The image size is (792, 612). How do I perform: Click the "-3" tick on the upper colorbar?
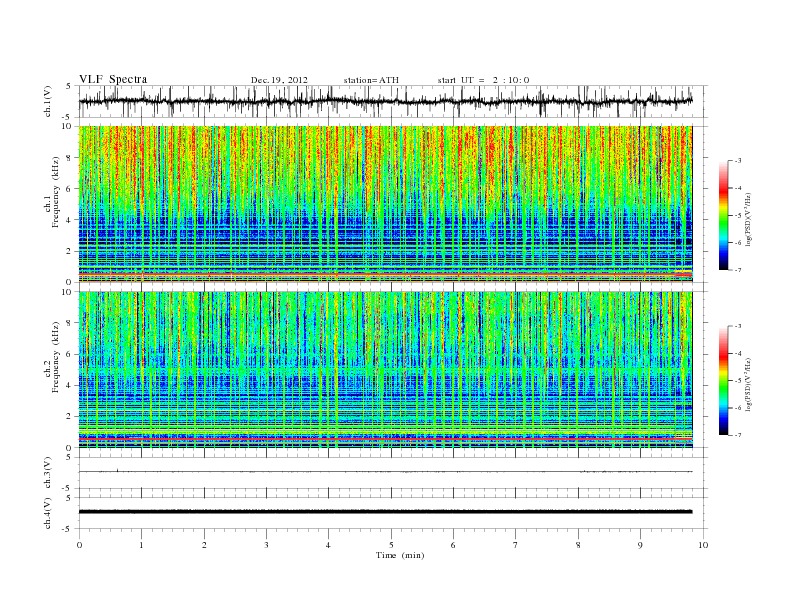[738, 161]
